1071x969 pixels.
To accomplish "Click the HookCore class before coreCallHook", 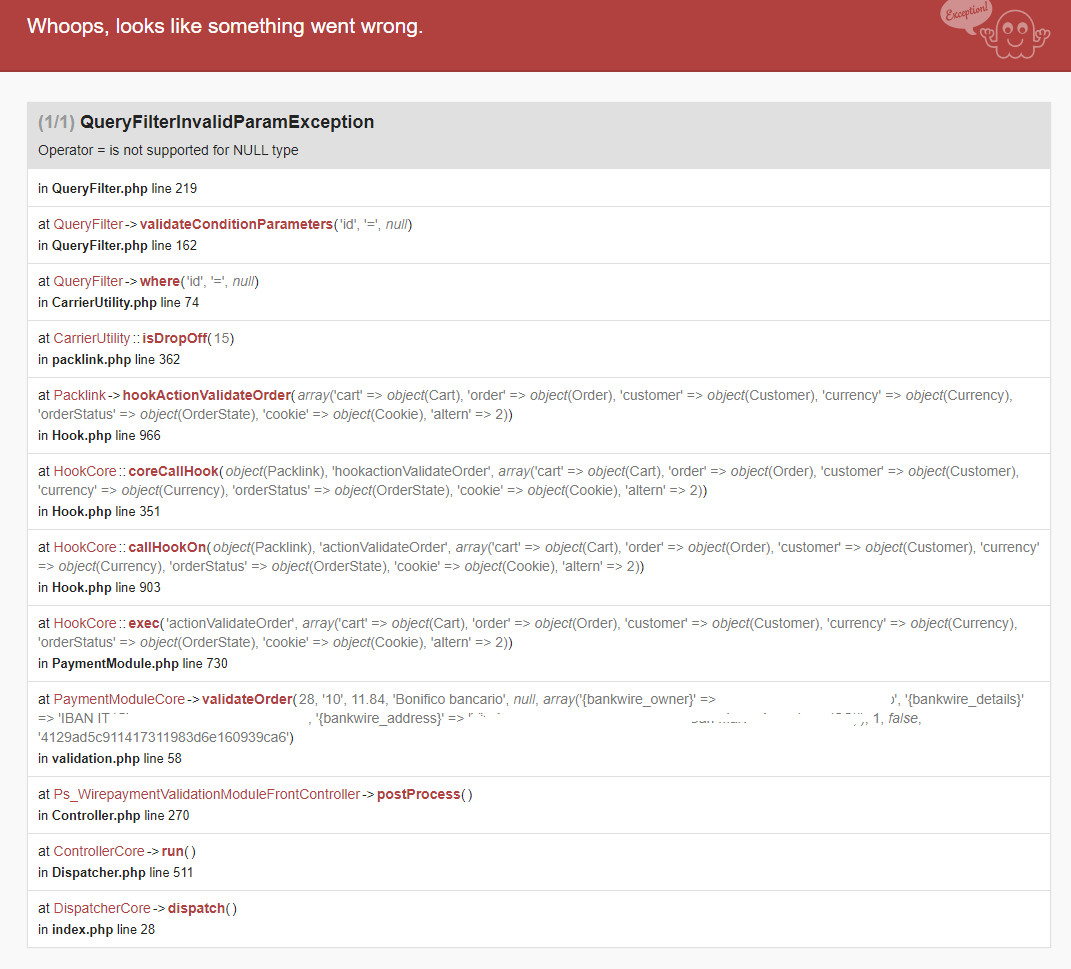I will 85,471.
